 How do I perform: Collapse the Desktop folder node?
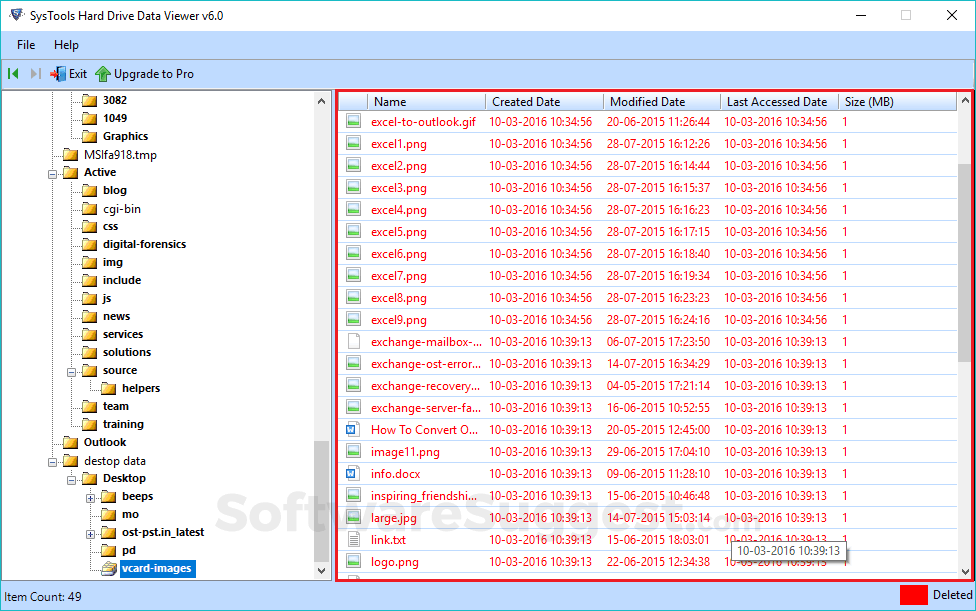(72, 480)
